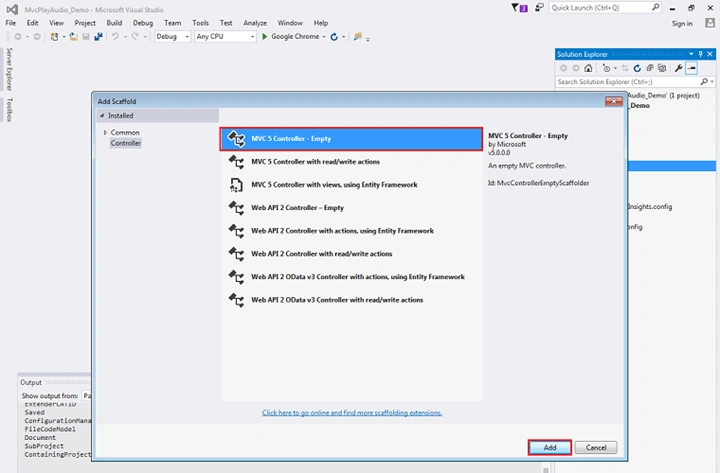Viewport: 720px width, 473px height.
Task: Open the New Project icon dropdown arrow
Action: coord(63,37)
